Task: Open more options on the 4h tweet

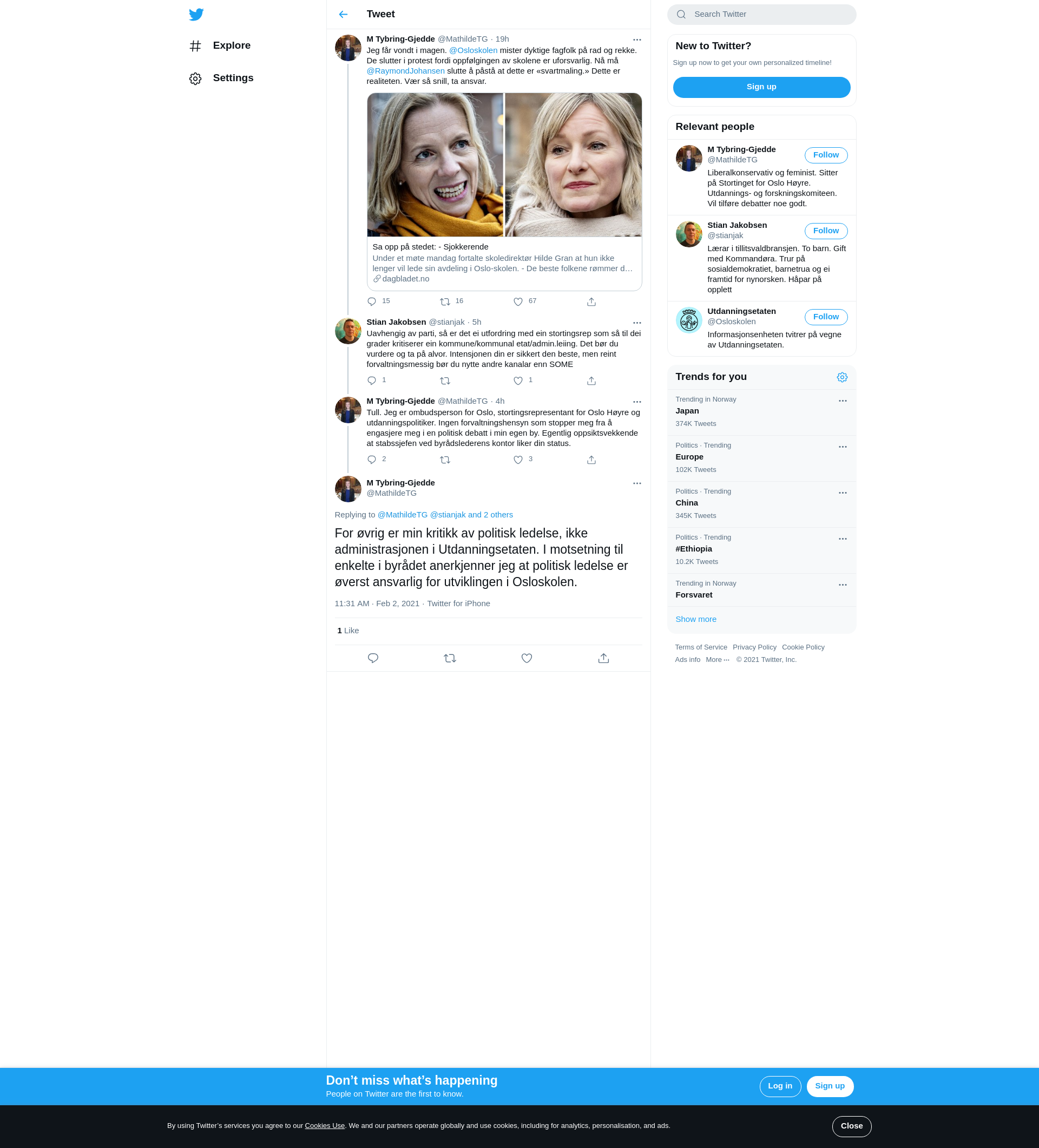Action: (x=636, y=402)
